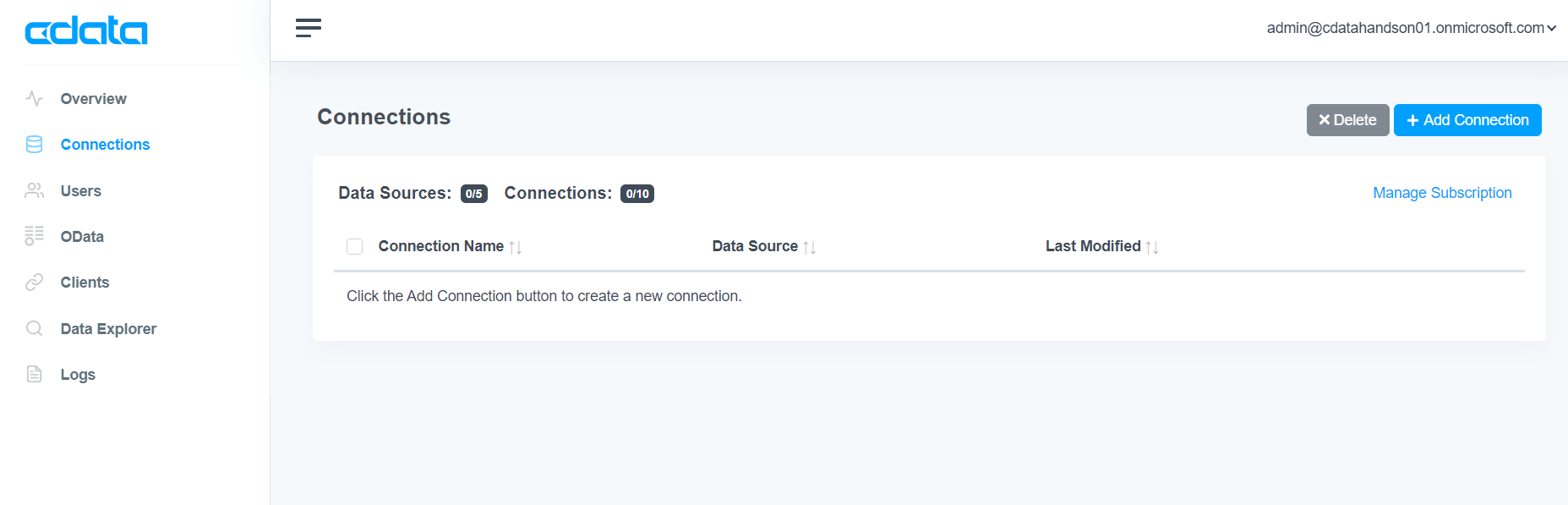Open the Users menu item

[x=81, y=191]
